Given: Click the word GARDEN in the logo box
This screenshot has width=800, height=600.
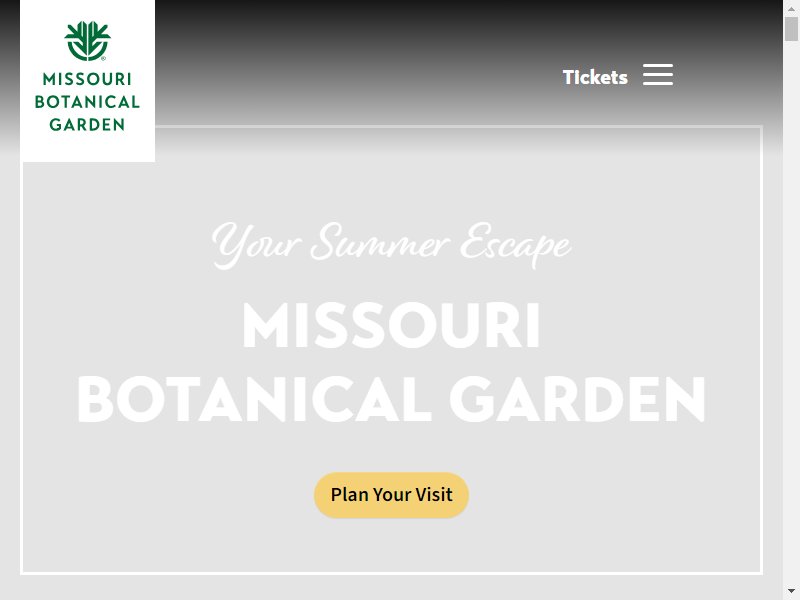Looking at the screenshot, I should point(87,124).
